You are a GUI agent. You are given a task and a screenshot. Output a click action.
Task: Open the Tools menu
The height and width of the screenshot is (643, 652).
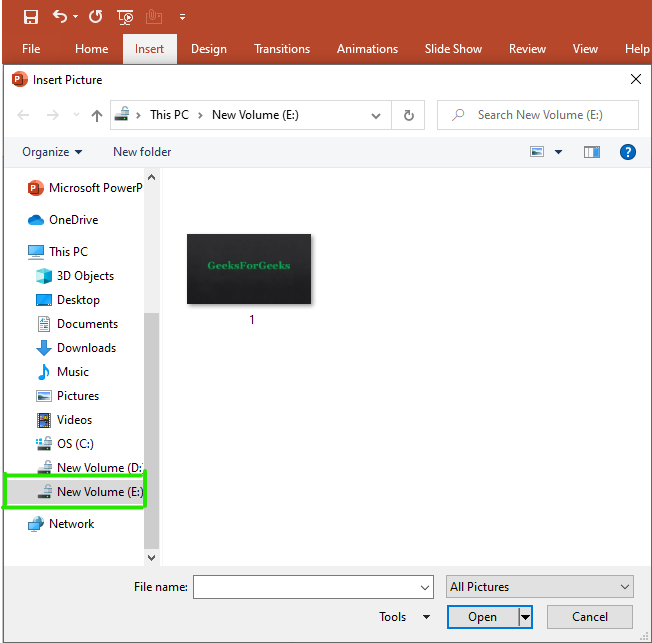click(x=404, y=617)
